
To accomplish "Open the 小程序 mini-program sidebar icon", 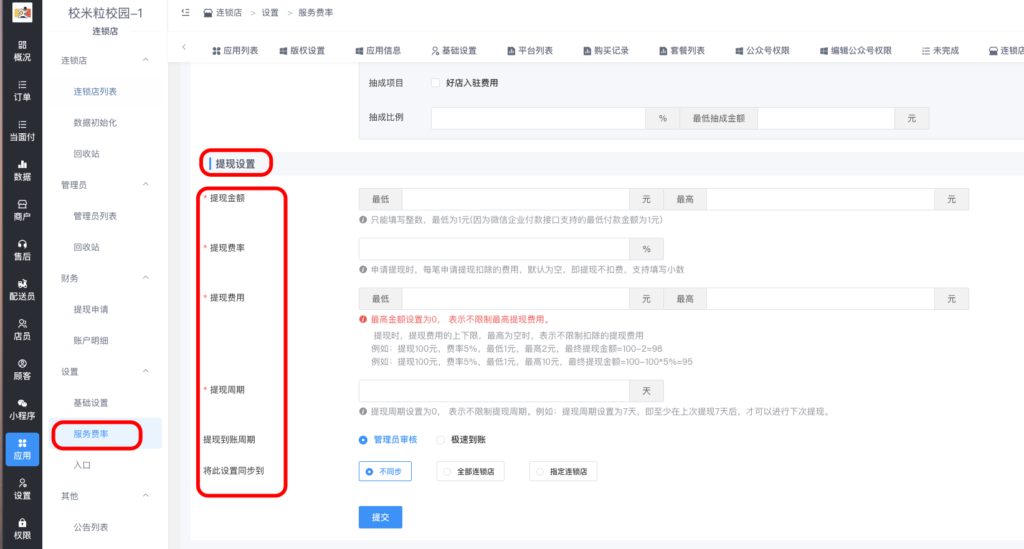I will 22,409.
